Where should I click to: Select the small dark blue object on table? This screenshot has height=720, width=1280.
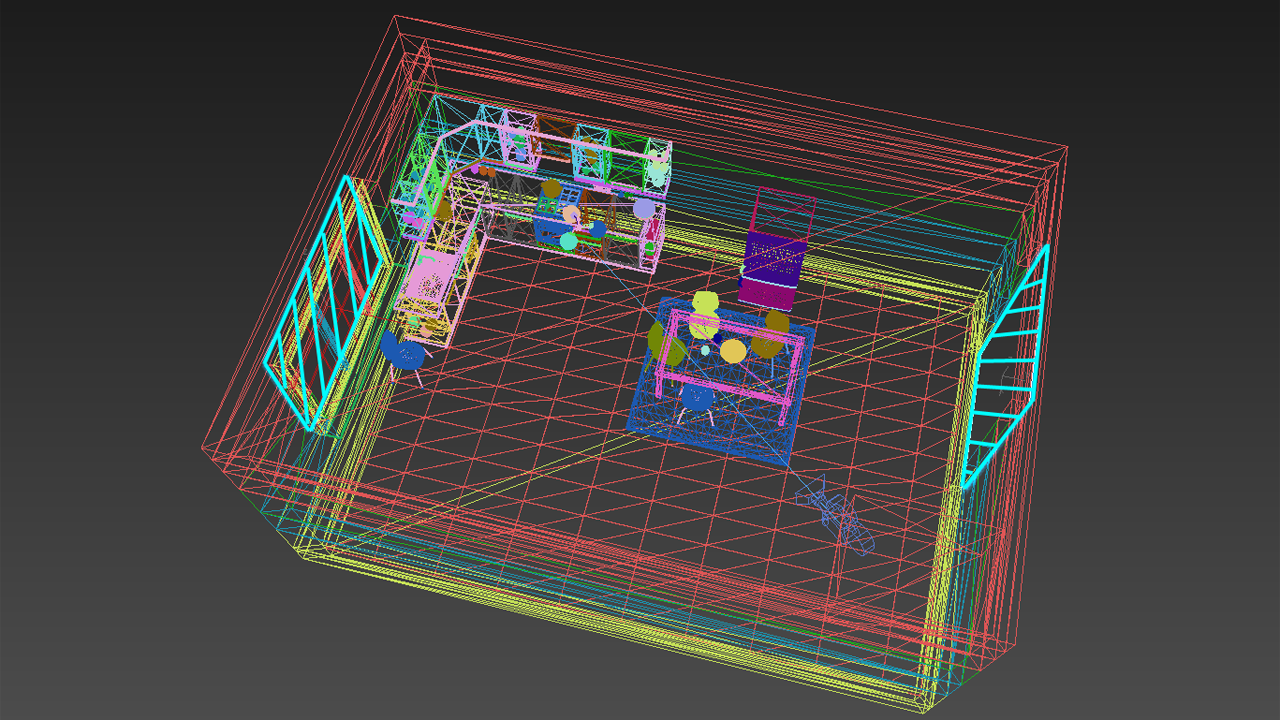click(x=717, y=339)
